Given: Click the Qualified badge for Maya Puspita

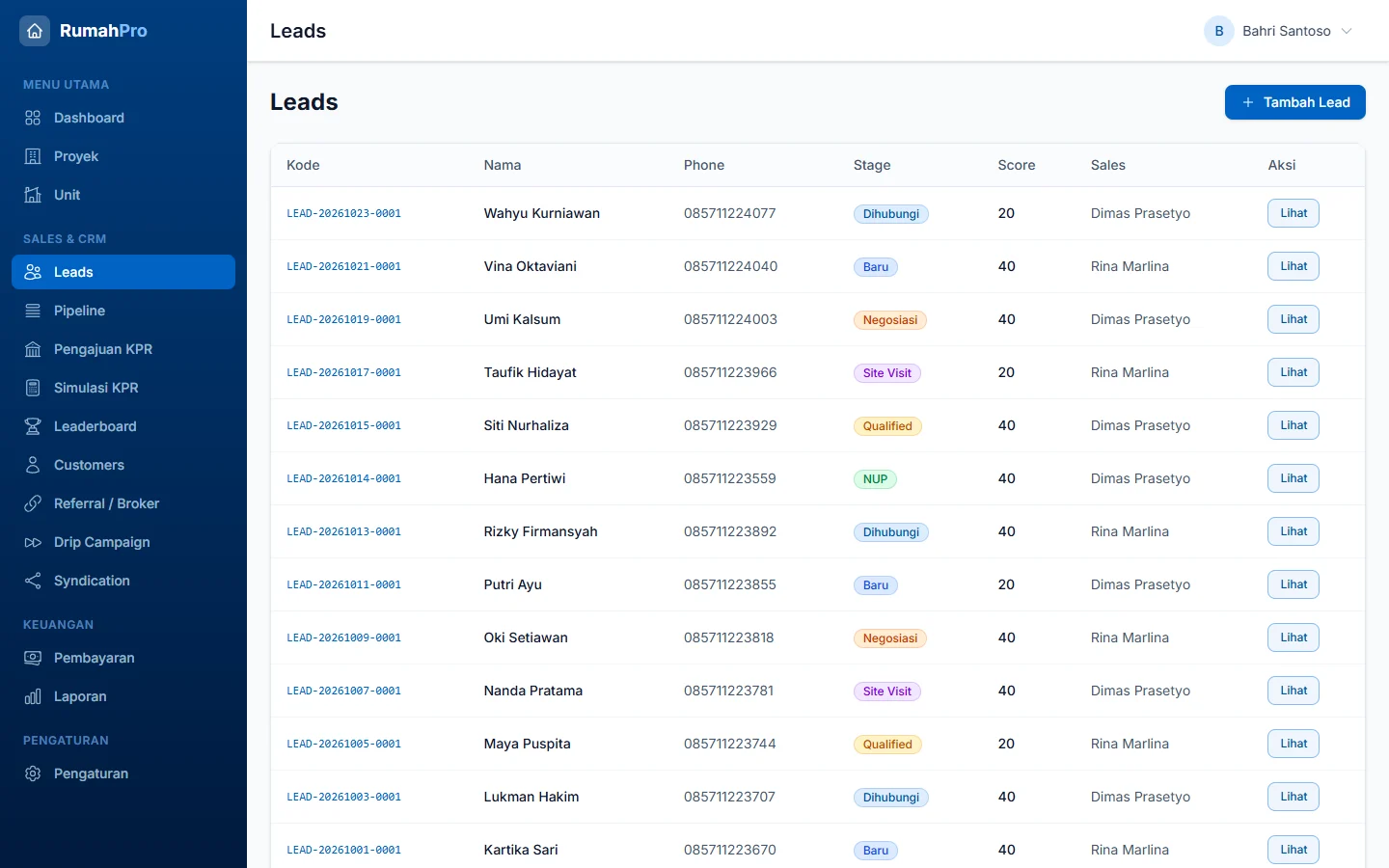Looking at the screenshot, I should tap(887, 745).
